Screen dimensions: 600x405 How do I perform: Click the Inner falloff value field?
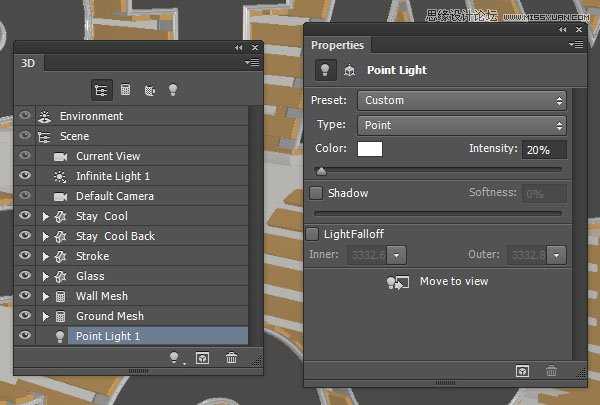[x=367, y=255]
